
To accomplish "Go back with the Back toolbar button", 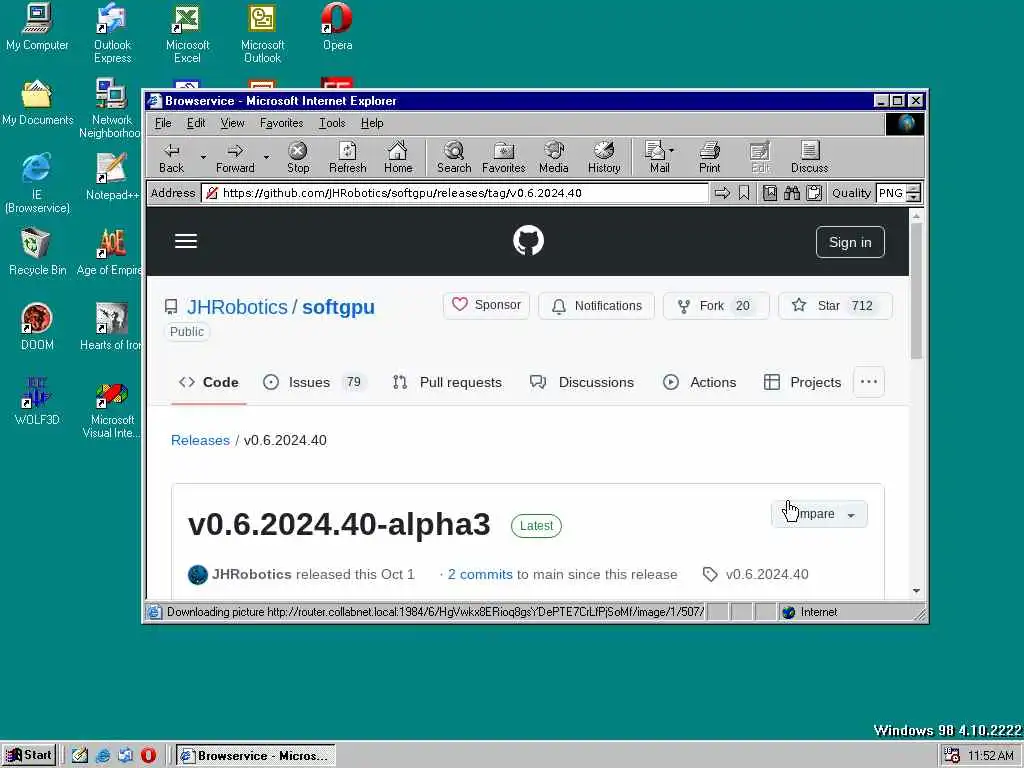I will click(172, 157).
